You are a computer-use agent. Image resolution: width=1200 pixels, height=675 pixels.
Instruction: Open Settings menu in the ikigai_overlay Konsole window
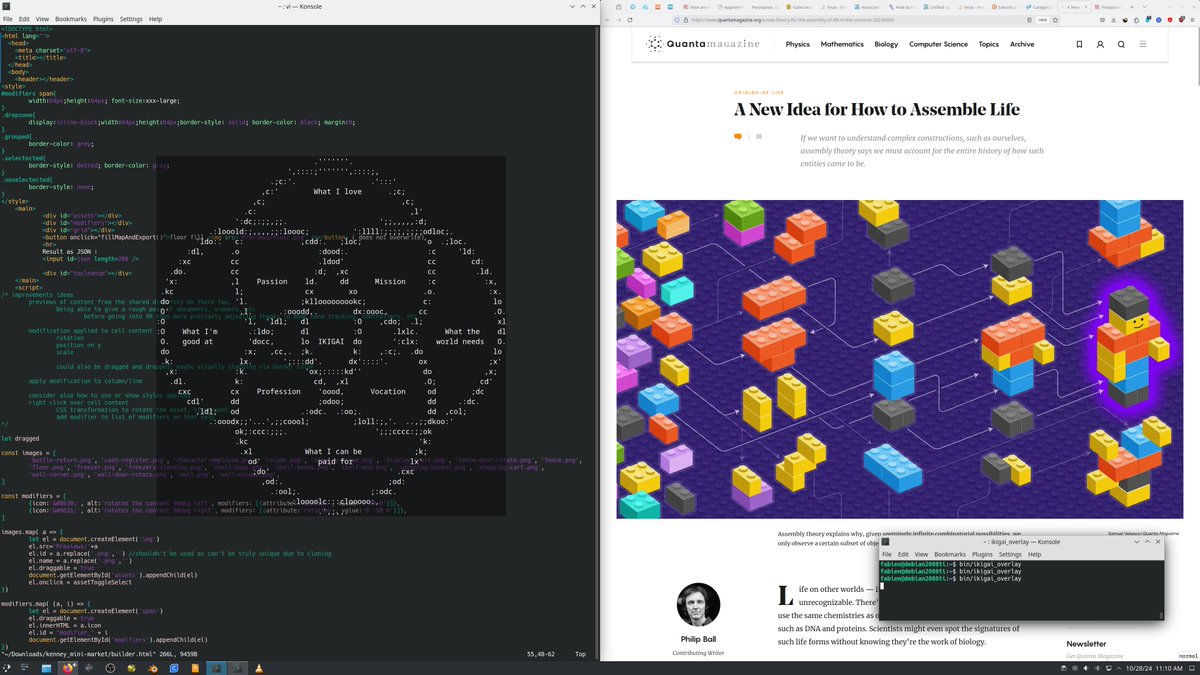(1010, 554)
